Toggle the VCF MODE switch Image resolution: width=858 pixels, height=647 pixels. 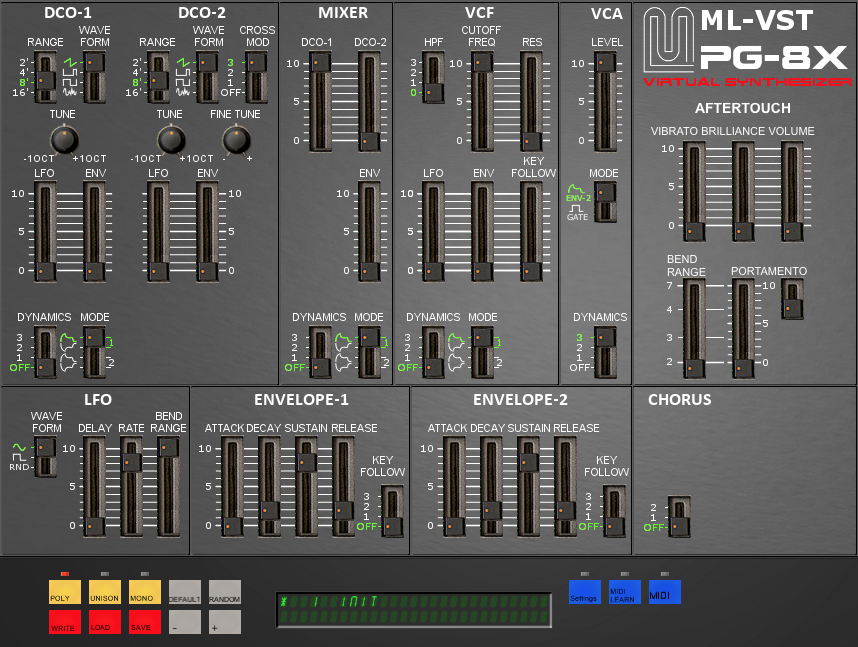[482, 353]
